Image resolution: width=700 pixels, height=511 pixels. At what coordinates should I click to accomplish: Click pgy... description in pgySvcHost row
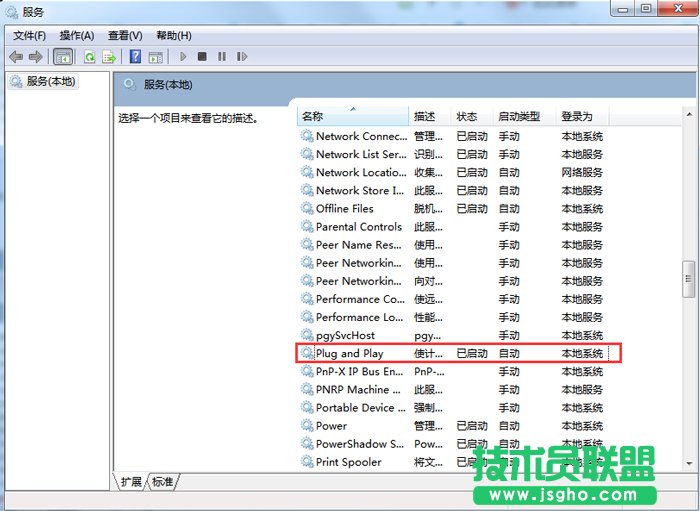pos(428,335)
